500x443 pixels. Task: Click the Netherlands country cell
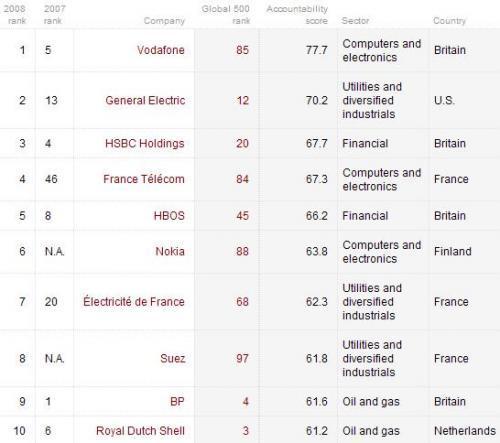coord(465,431)
